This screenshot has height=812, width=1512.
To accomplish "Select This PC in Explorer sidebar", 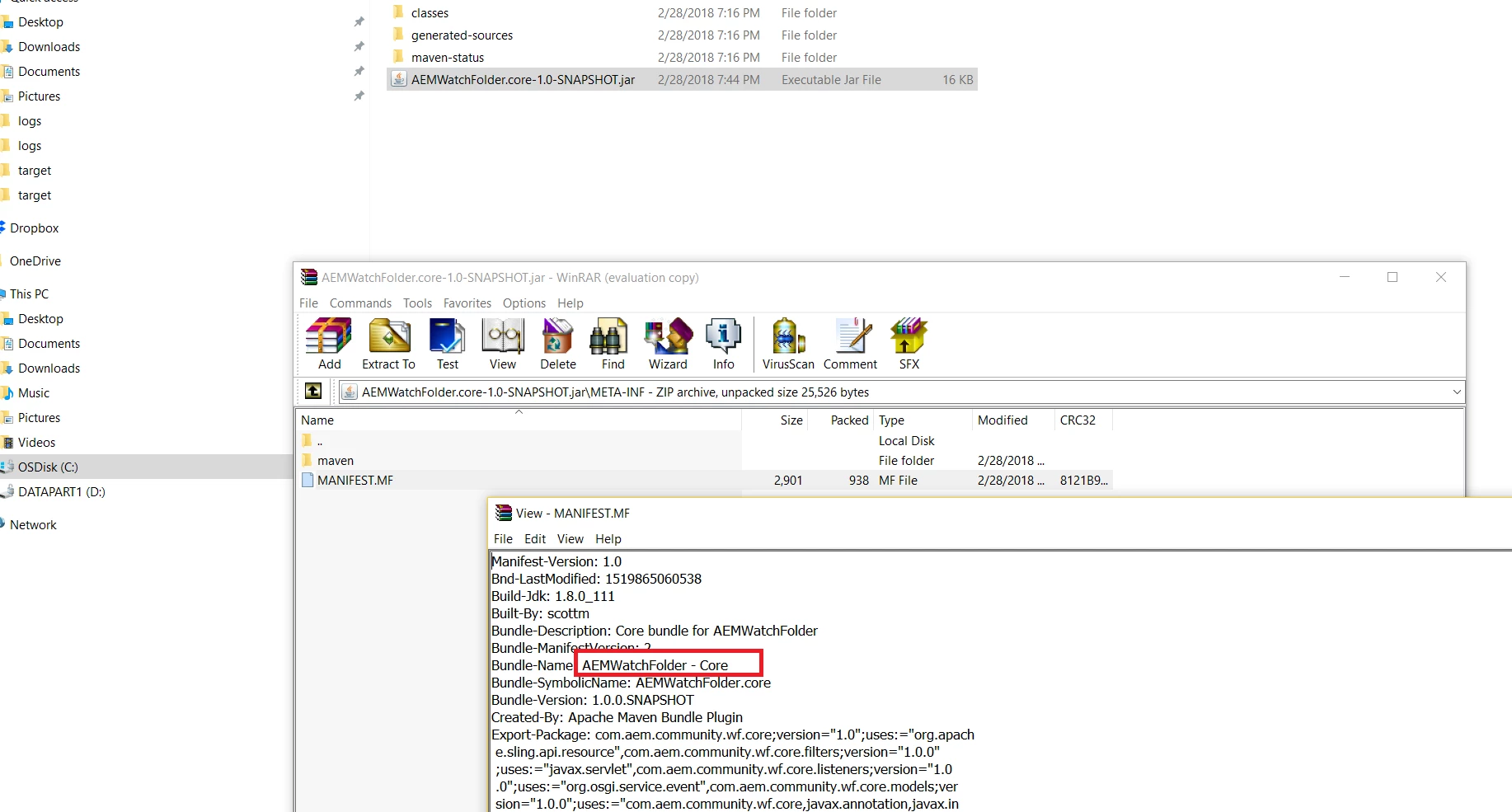I will [29, 294].
